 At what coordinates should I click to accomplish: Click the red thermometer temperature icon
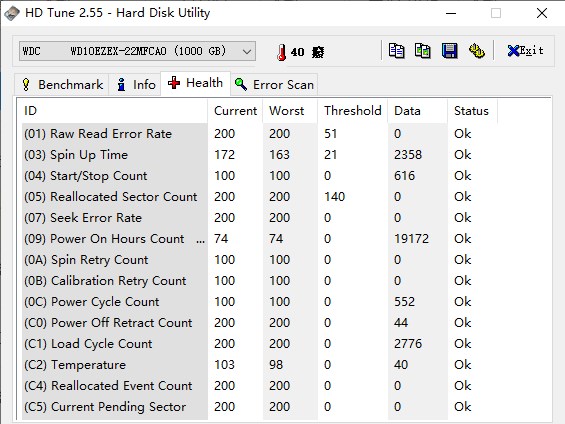[282, 52]
